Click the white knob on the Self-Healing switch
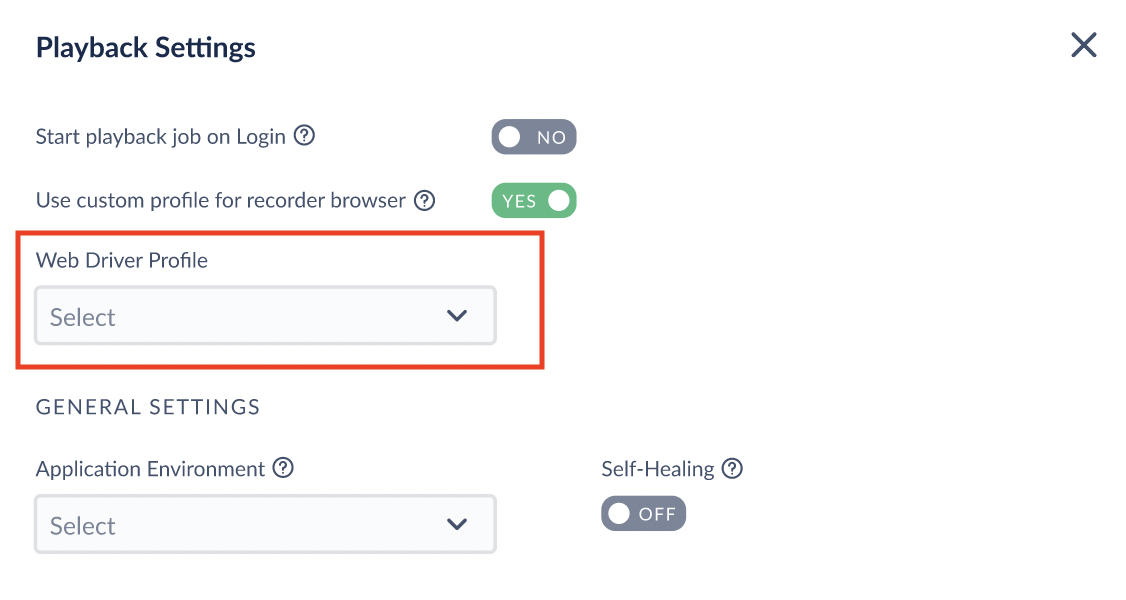Image resolution: width=1126 pixels, height=600 pixels. click(x=619, y=513)
